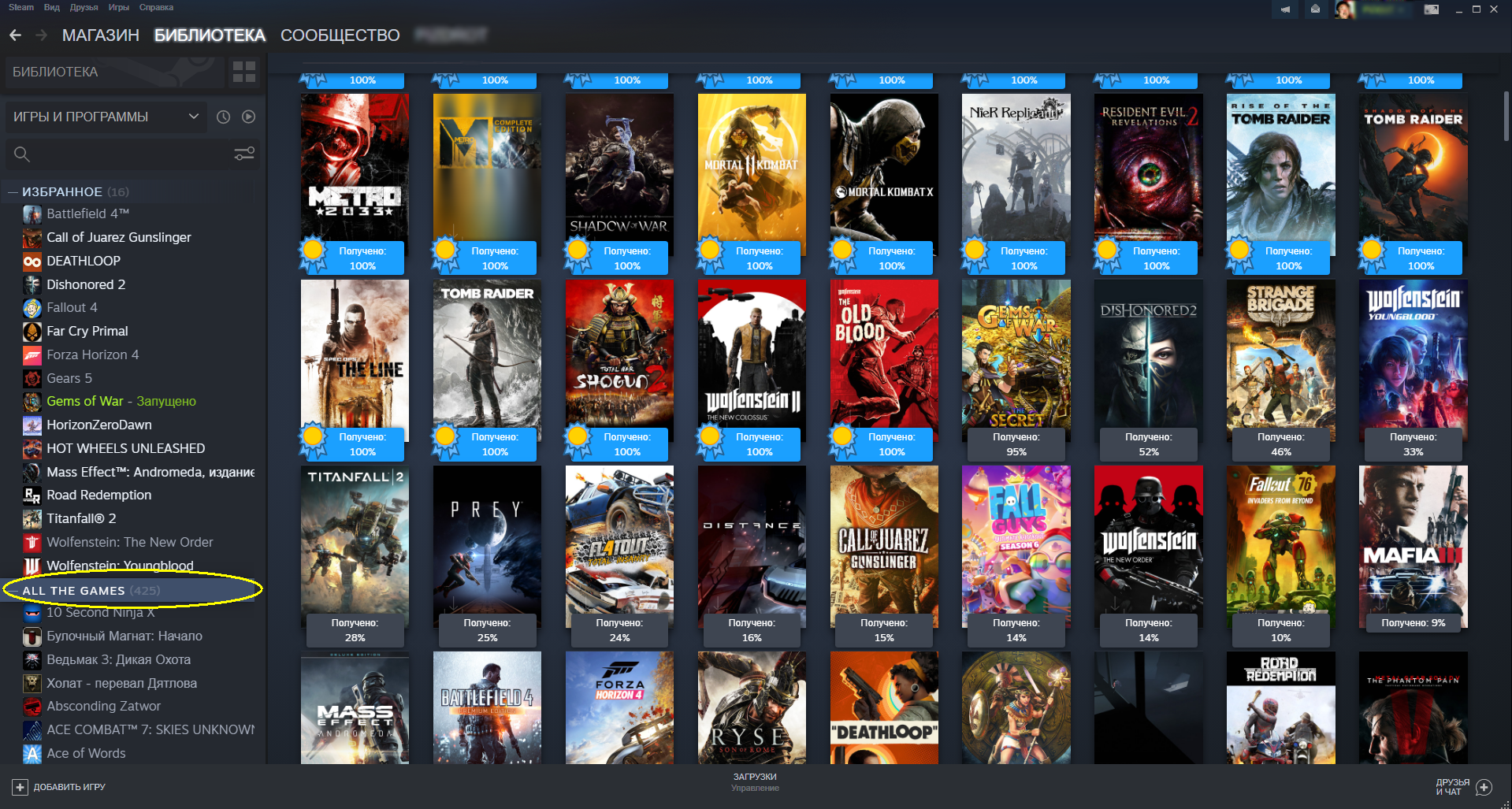This screenshot has height=809, width=1512.
Task: Collapse the ALL THE GAMES category
Action: 13,591
